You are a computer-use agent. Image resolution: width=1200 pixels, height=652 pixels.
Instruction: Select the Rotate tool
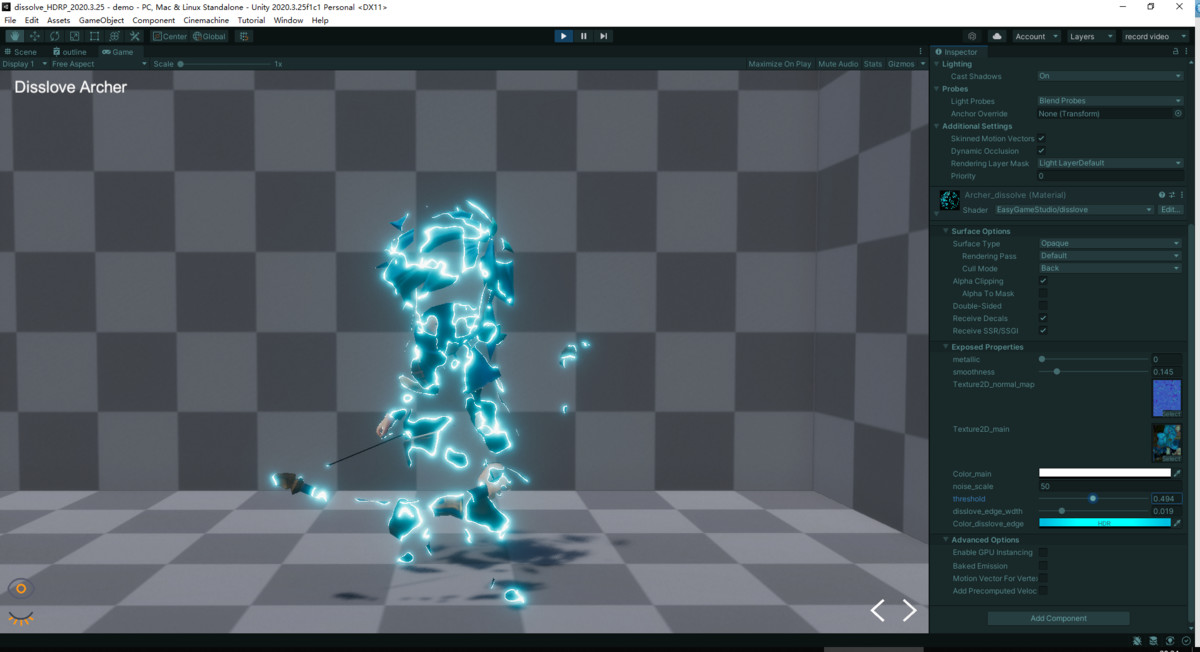(53, 35)
